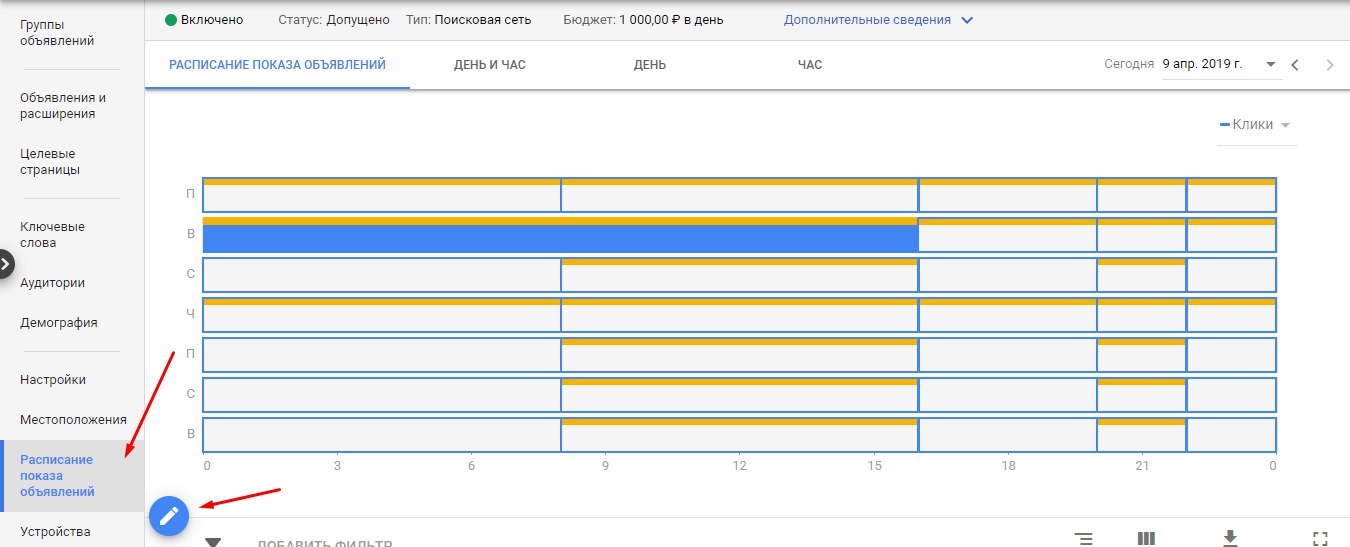Go to previous date with left arrow
Screen dimensions: 1350x547
1295,65
